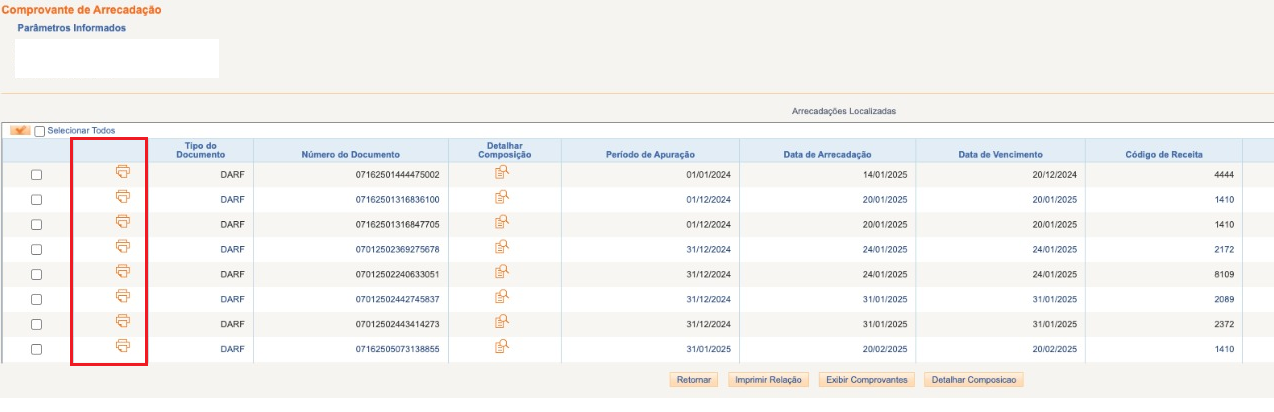
Task: Click revenue code 2172
Action: click(1224, 249)
